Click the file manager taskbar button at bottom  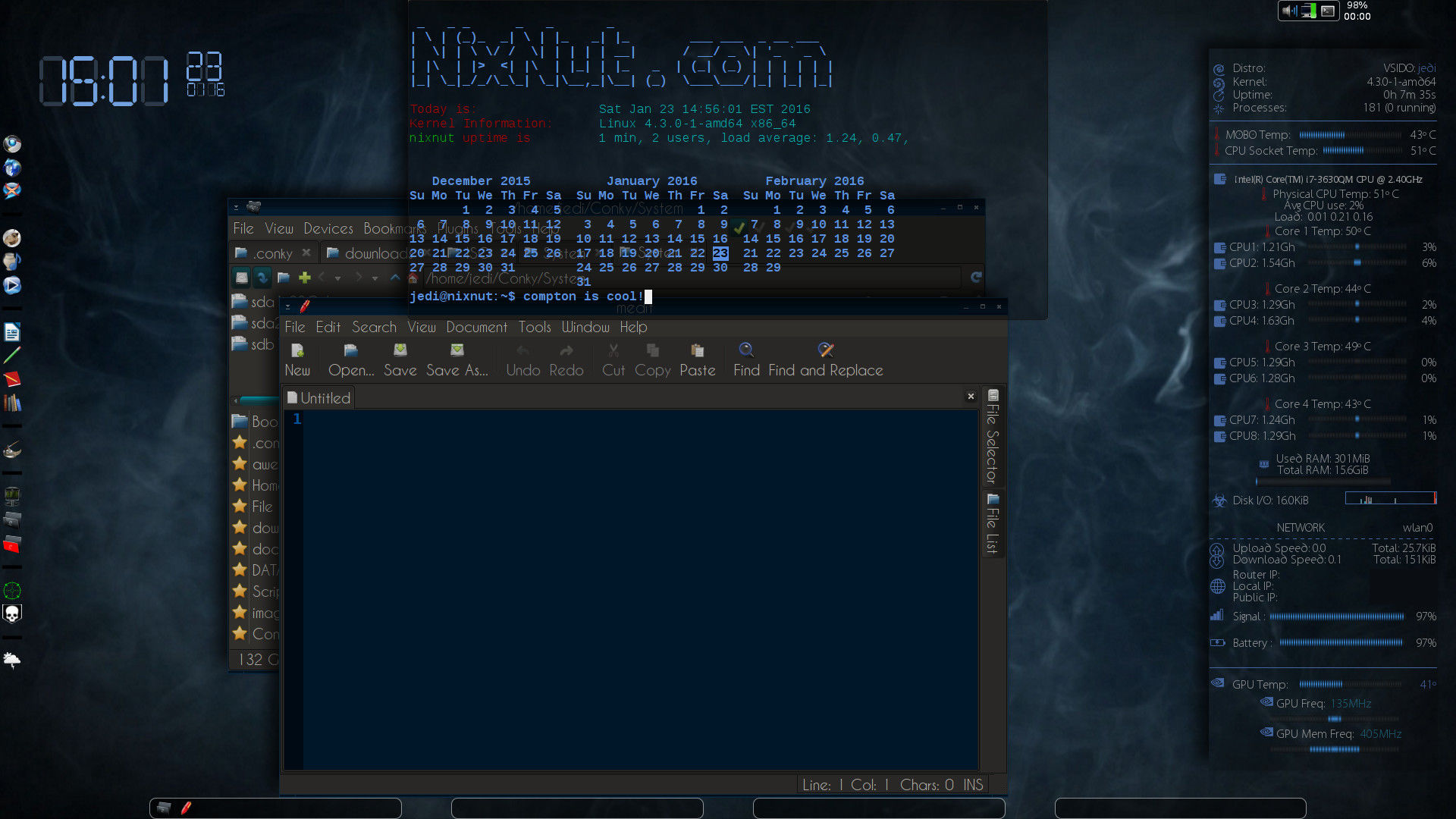[164, 808]
